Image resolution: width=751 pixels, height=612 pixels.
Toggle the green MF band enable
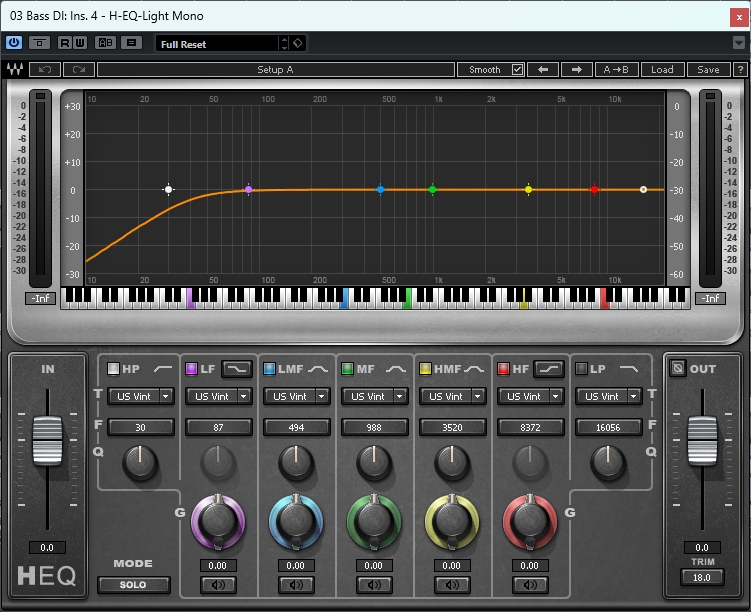(347, 369)
